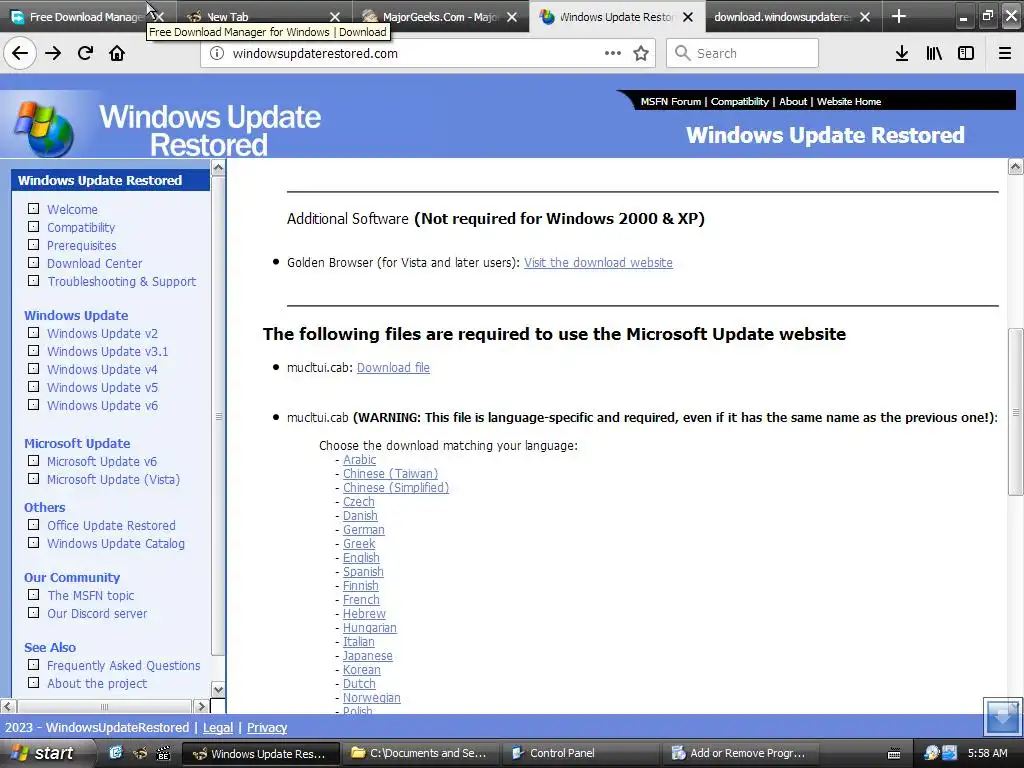Click the blue download arrow icon at bottom right

tap(1002, 717)
